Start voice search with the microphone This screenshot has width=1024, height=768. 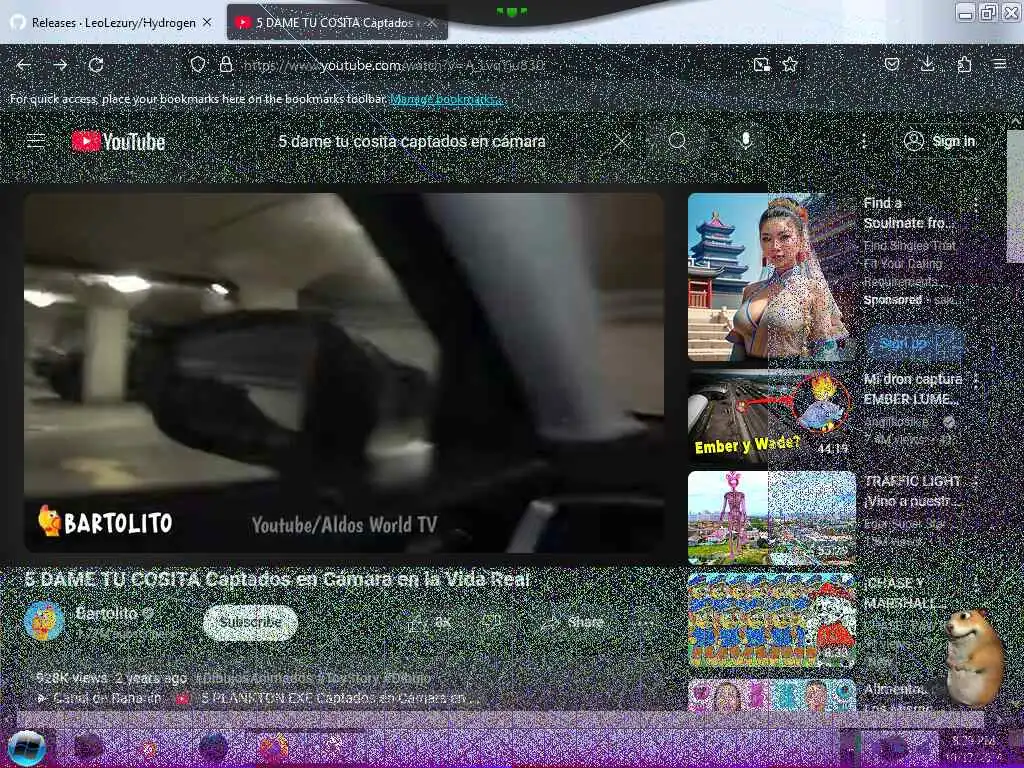pos(745,141)
